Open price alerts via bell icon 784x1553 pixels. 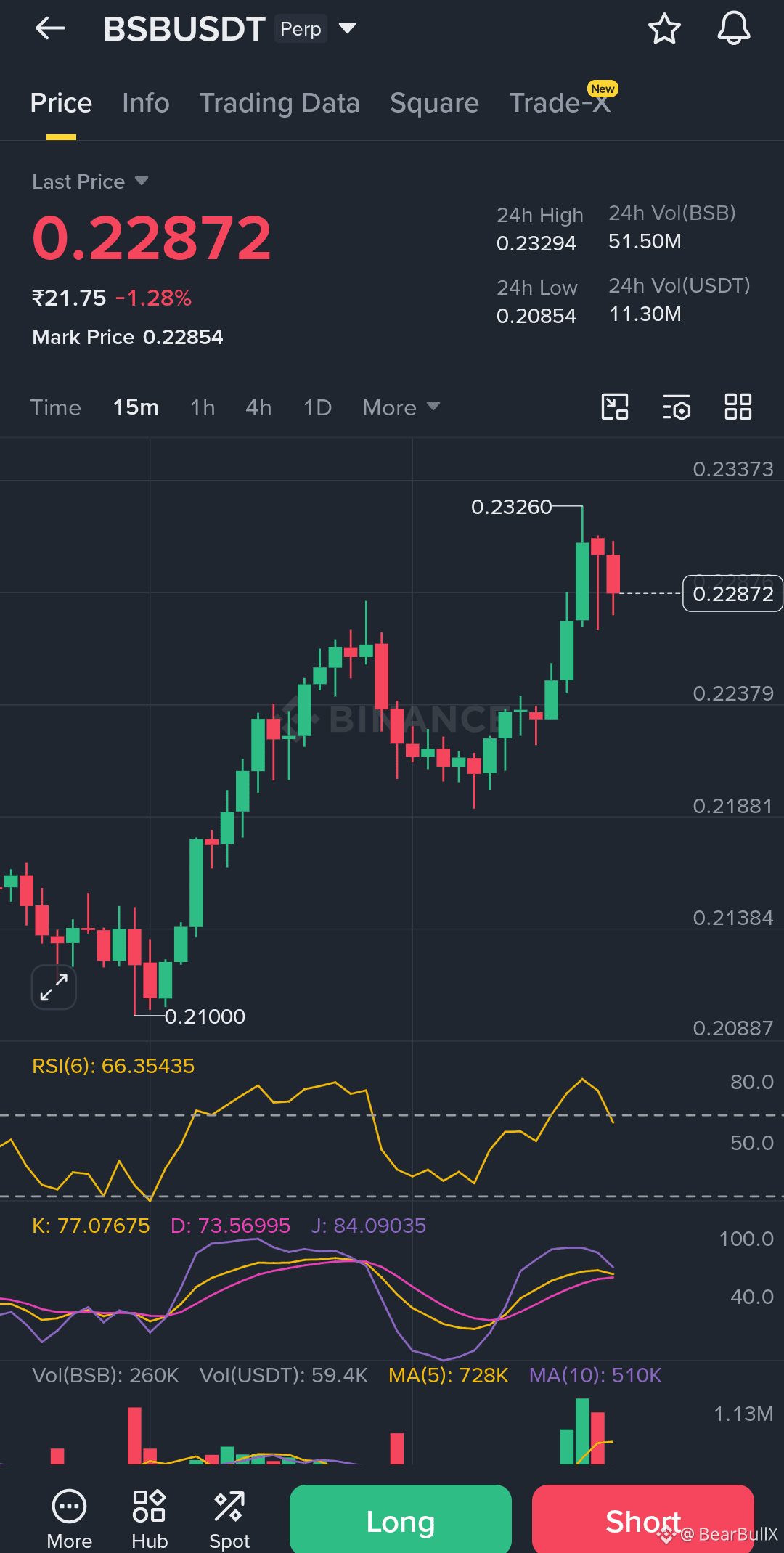point(734,29)
